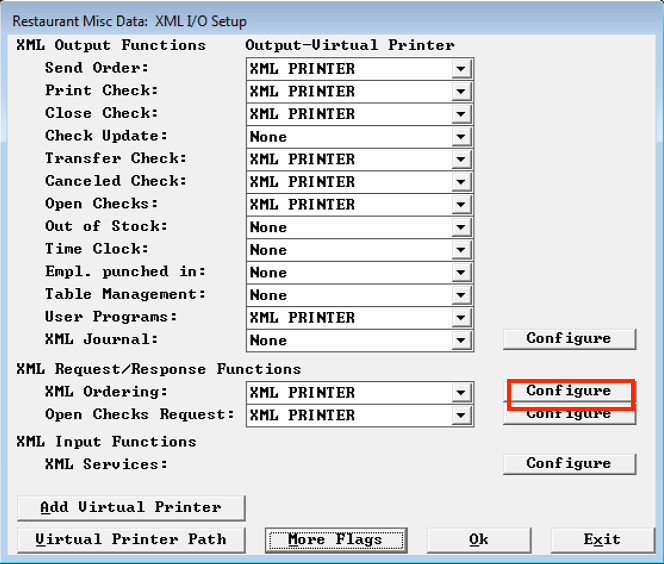
Task: Click the Check Update label
Action: pos(106,136)
